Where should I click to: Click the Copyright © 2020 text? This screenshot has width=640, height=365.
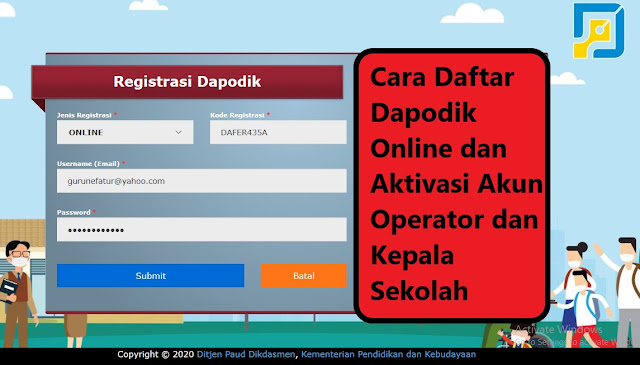pyautogui.click(x=156, y=354)
